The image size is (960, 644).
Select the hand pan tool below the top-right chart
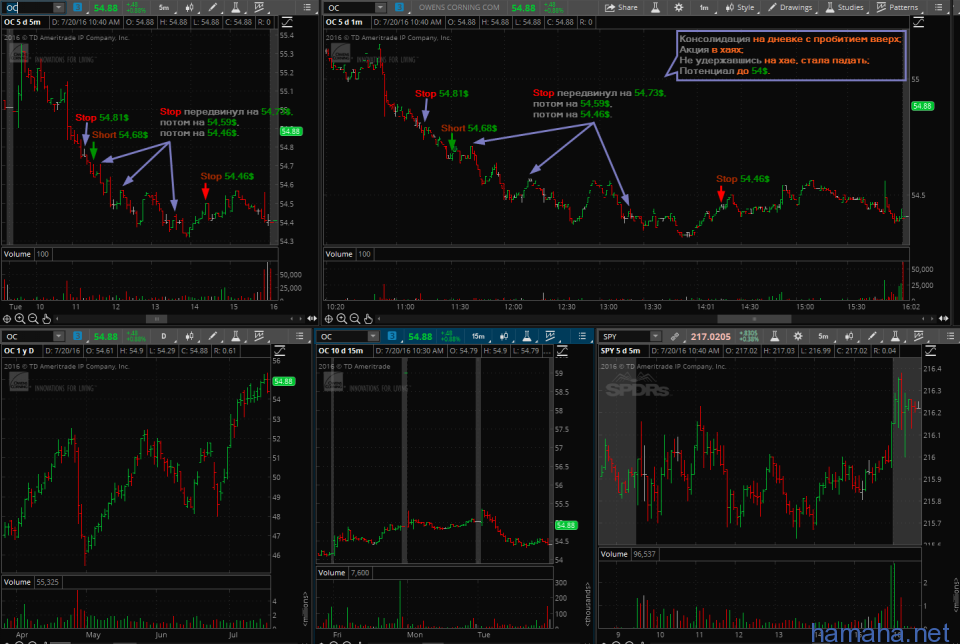368,318
